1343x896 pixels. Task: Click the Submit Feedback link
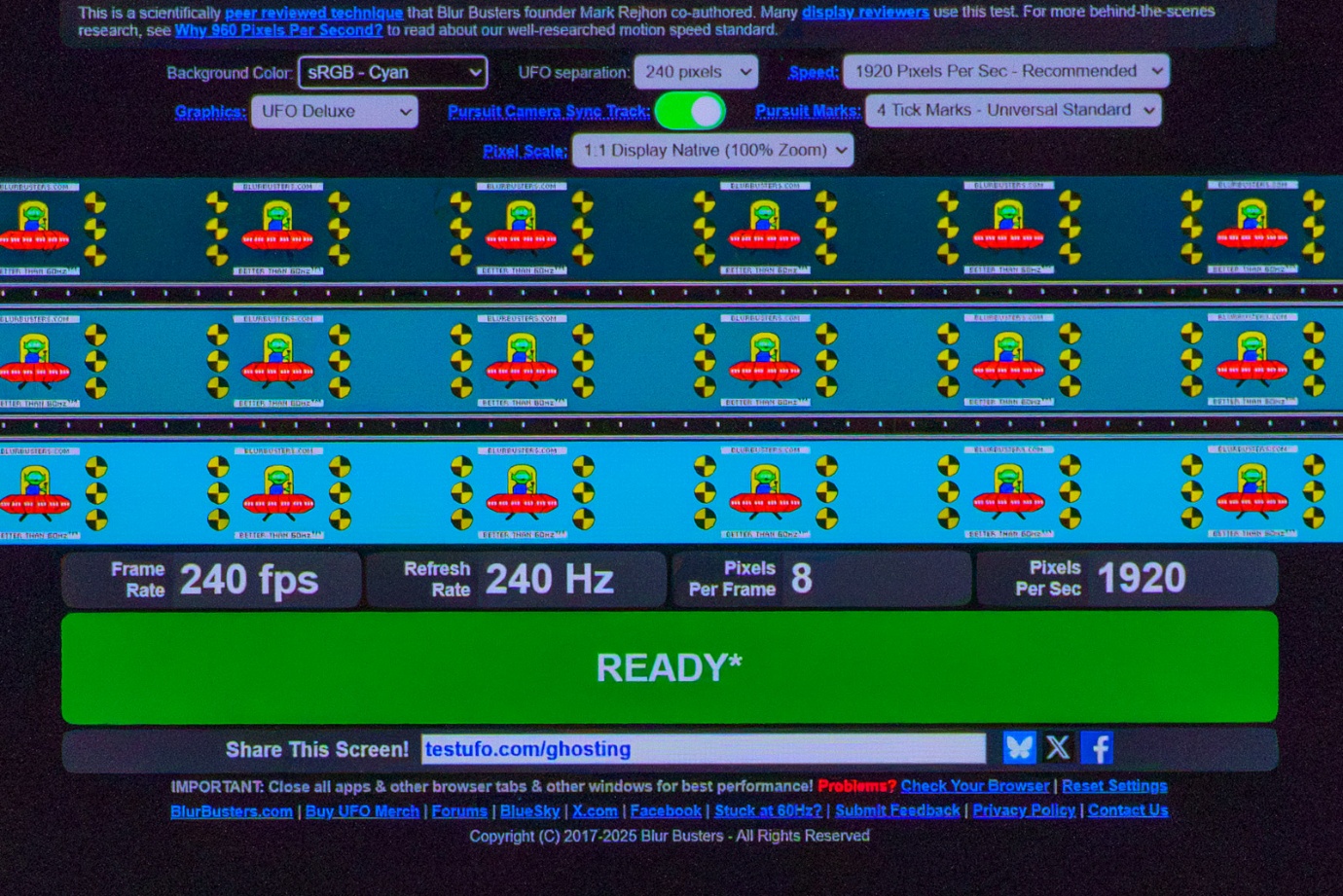[897, 810]
